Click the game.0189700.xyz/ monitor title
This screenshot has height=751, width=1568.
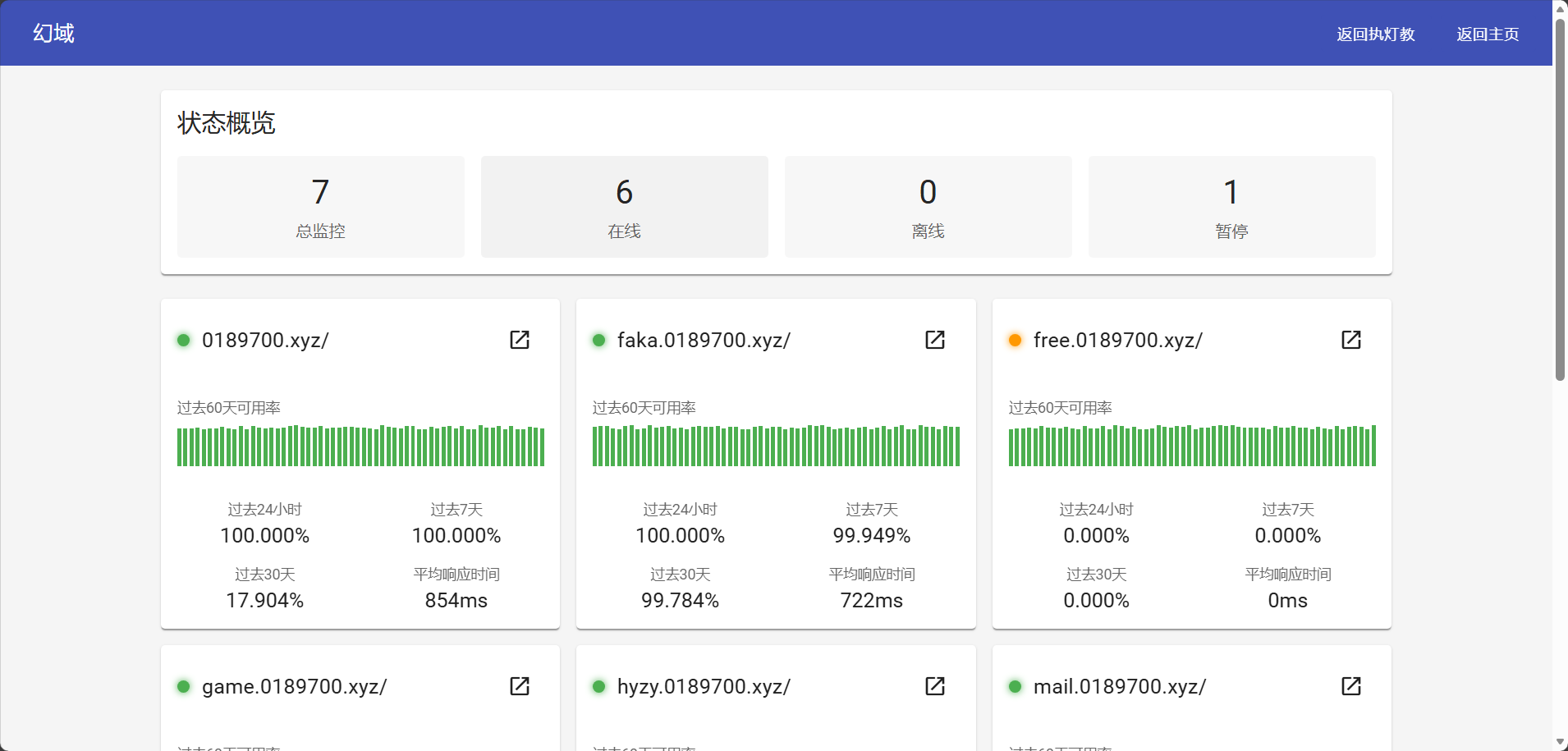[x=294, y=686]
